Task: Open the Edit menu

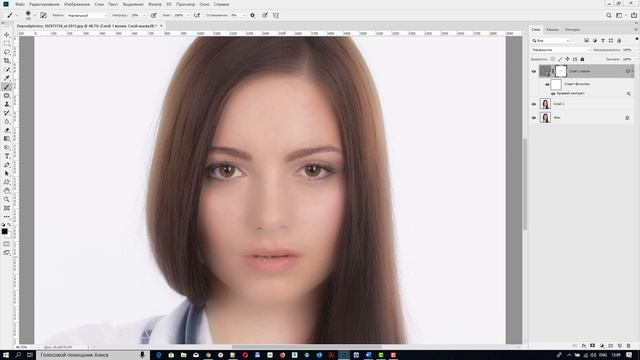Action: [x=44, y=4]
